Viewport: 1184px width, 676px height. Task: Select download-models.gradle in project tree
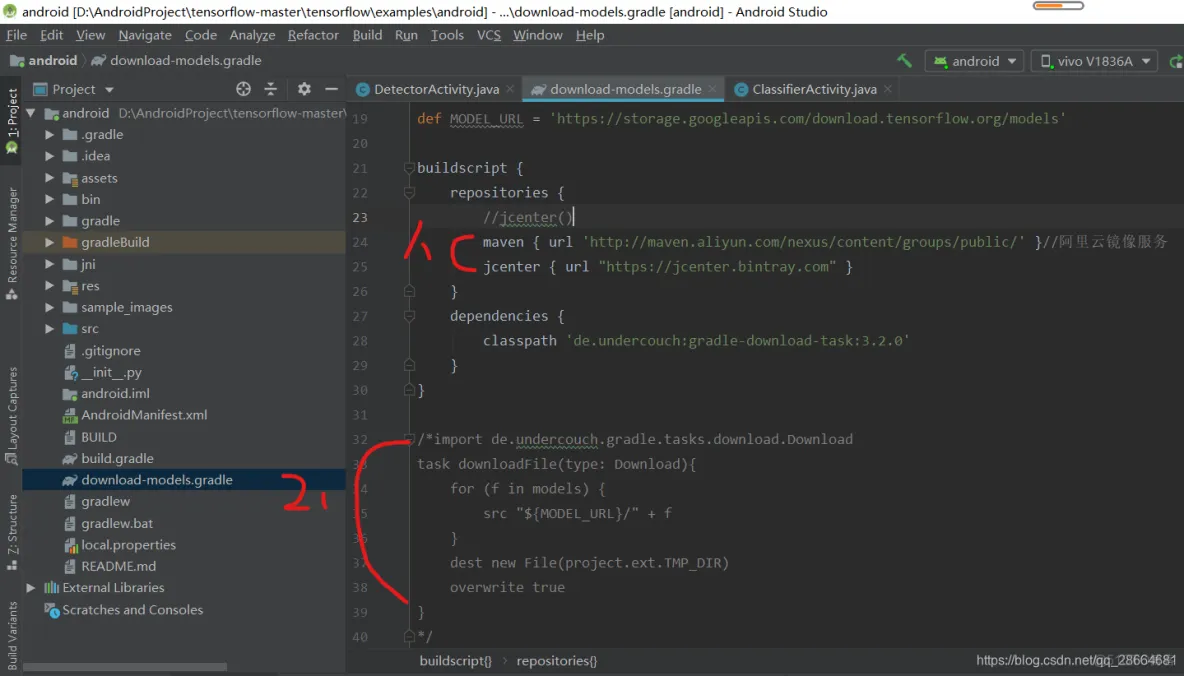coord(157,480)
